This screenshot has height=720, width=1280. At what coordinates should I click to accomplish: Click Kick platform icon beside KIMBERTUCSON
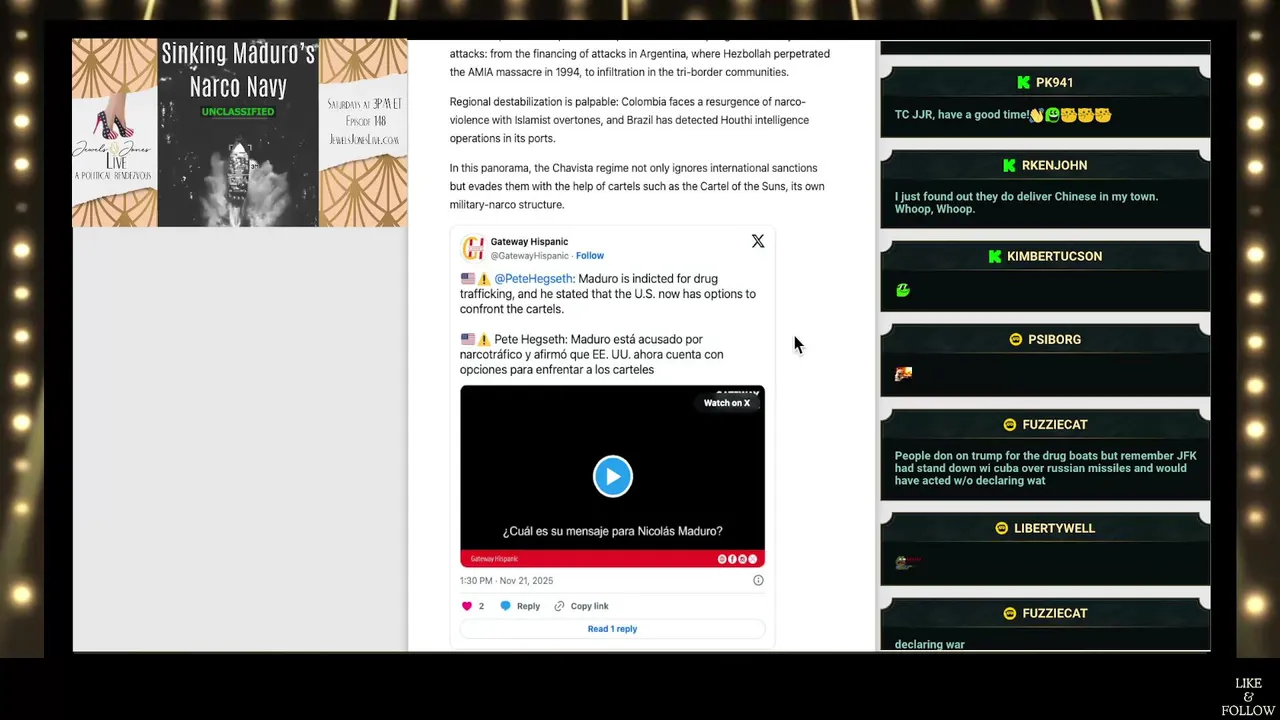[994, 257]
